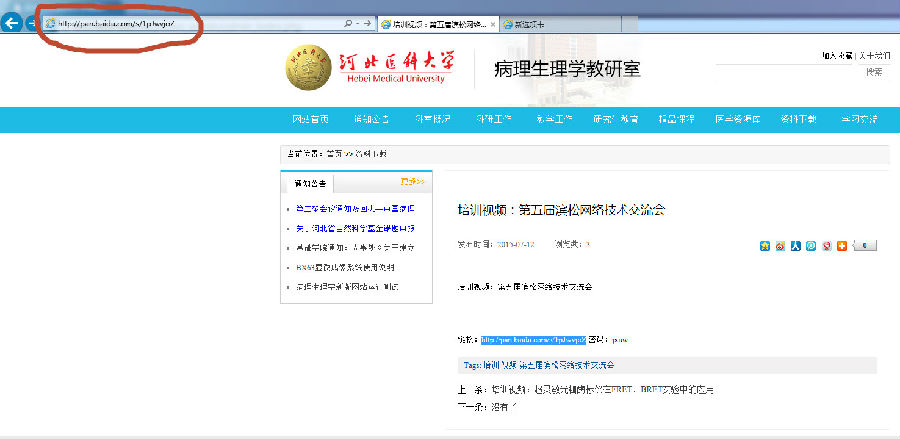Screen dimensions: 900x439
Task: Open the highlighted pan.baidu.com download link
Action: pyautogui.click(x=539, y=339)
